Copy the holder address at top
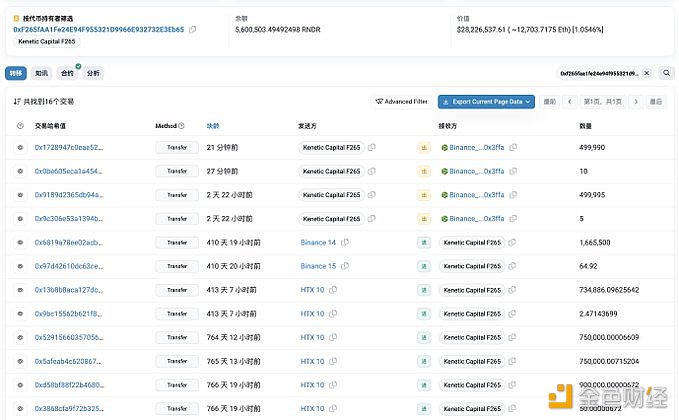This screenshot has height=420, width=679. pyautogui.click(x=193, y=29)
